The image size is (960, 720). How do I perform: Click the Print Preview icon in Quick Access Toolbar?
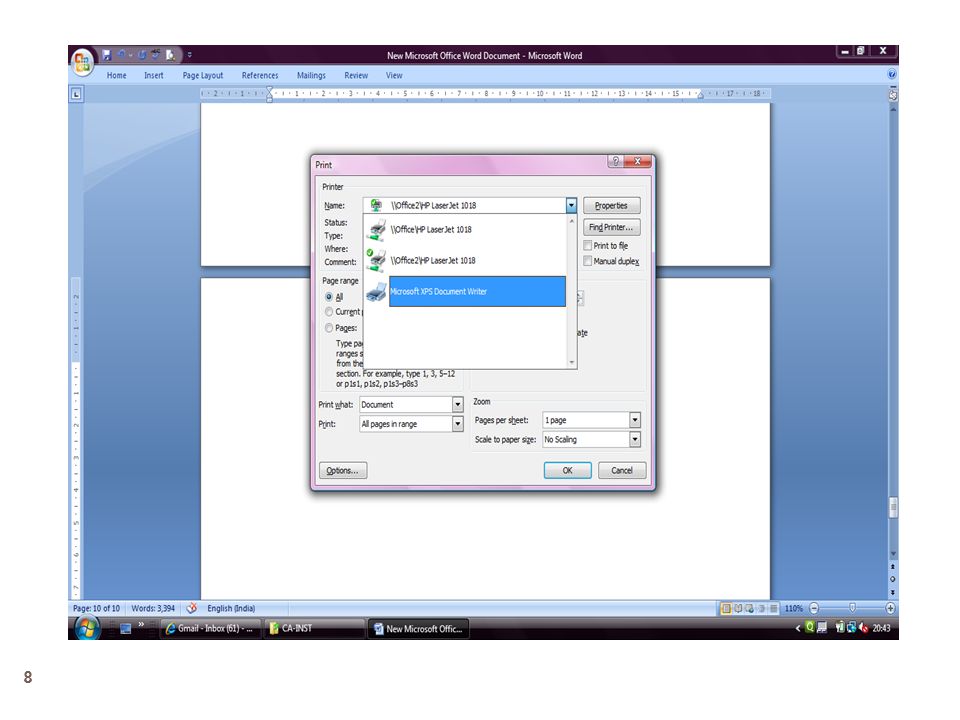tap(170, 55)
